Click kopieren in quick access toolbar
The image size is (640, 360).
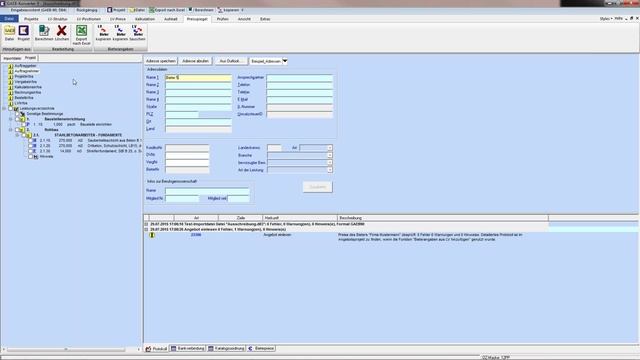click(229, 10)
